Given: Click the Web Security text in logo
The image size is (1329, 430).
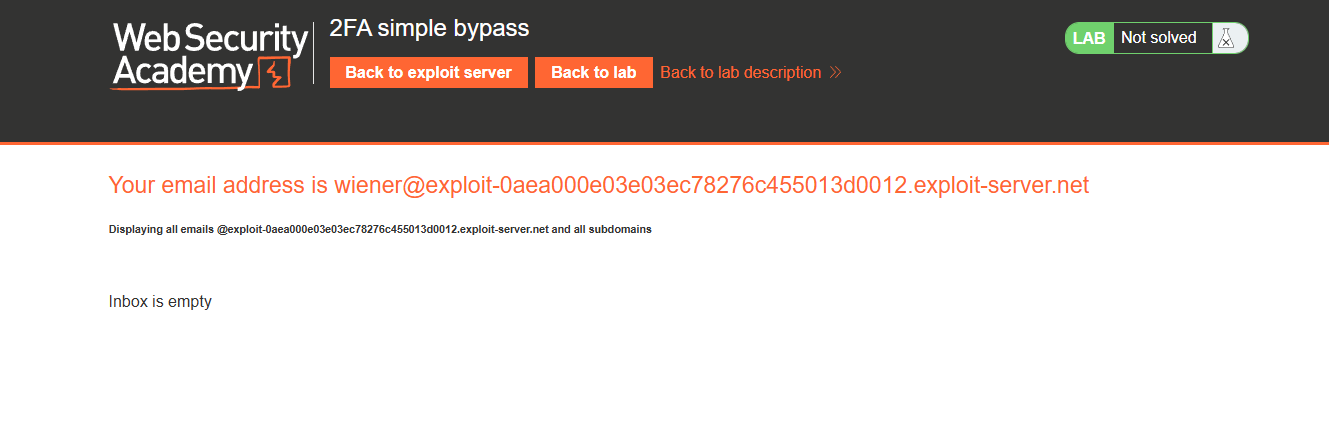Looking at the screenshot, I should pyautogui.click(x=210, y=40).
